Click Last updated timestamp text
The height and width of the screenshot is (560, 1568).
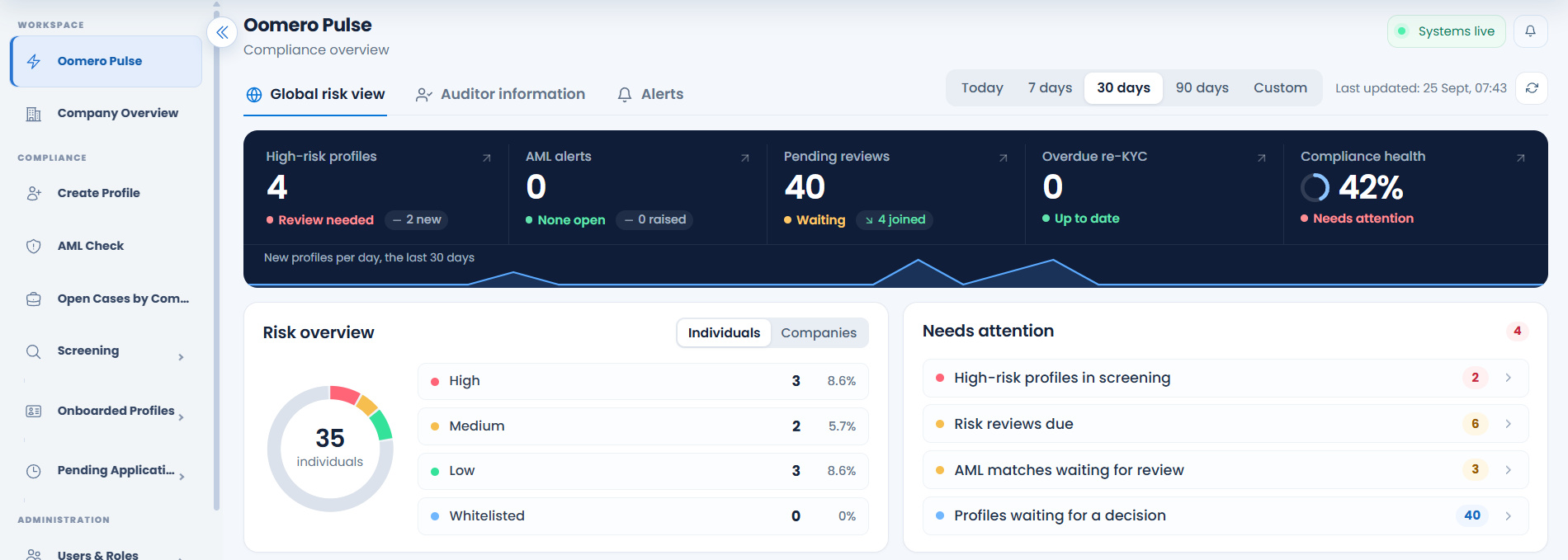[x=1420, y=88]
